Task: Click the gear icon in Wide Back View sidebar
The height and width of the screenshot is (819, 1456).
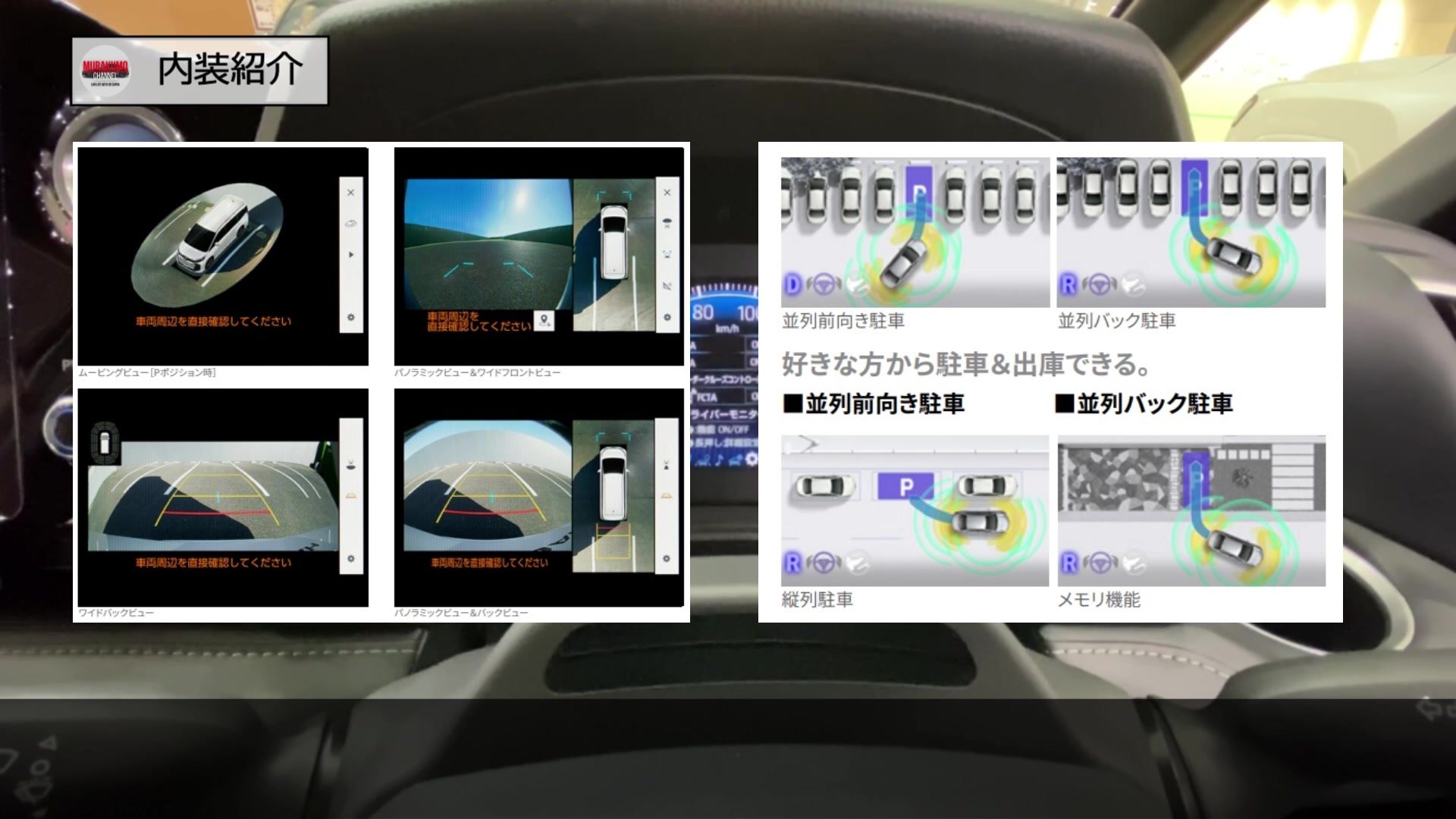Action: point(350,559)
